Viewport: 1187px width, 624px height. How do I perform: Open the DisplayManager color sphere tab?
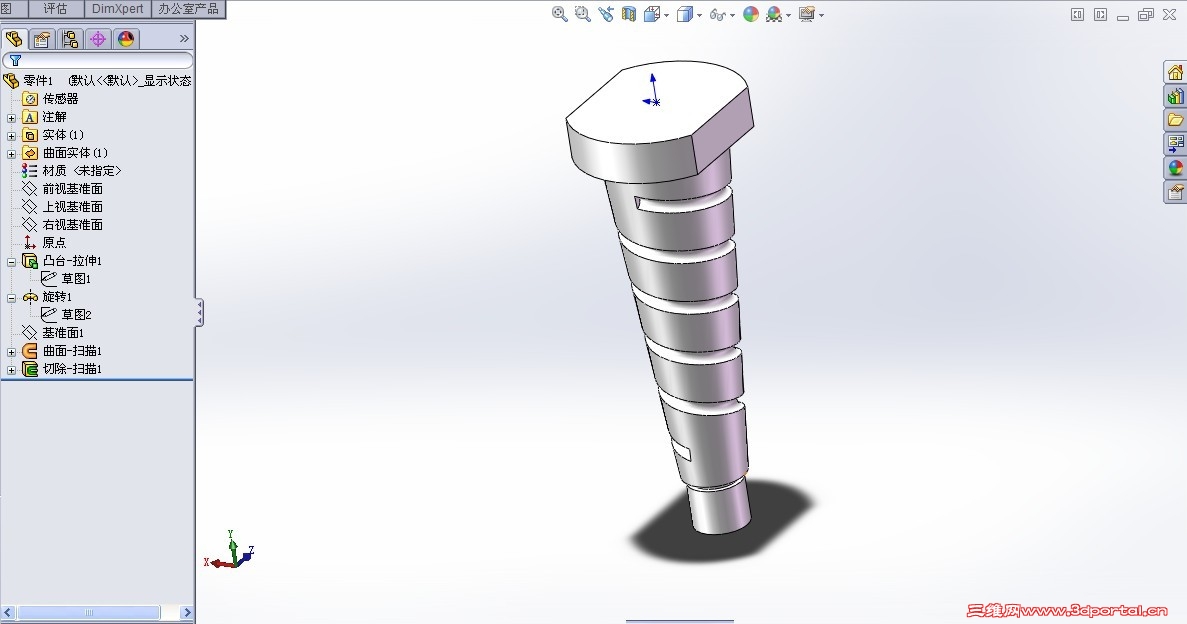pyautogui.click(x=126, y=39)
